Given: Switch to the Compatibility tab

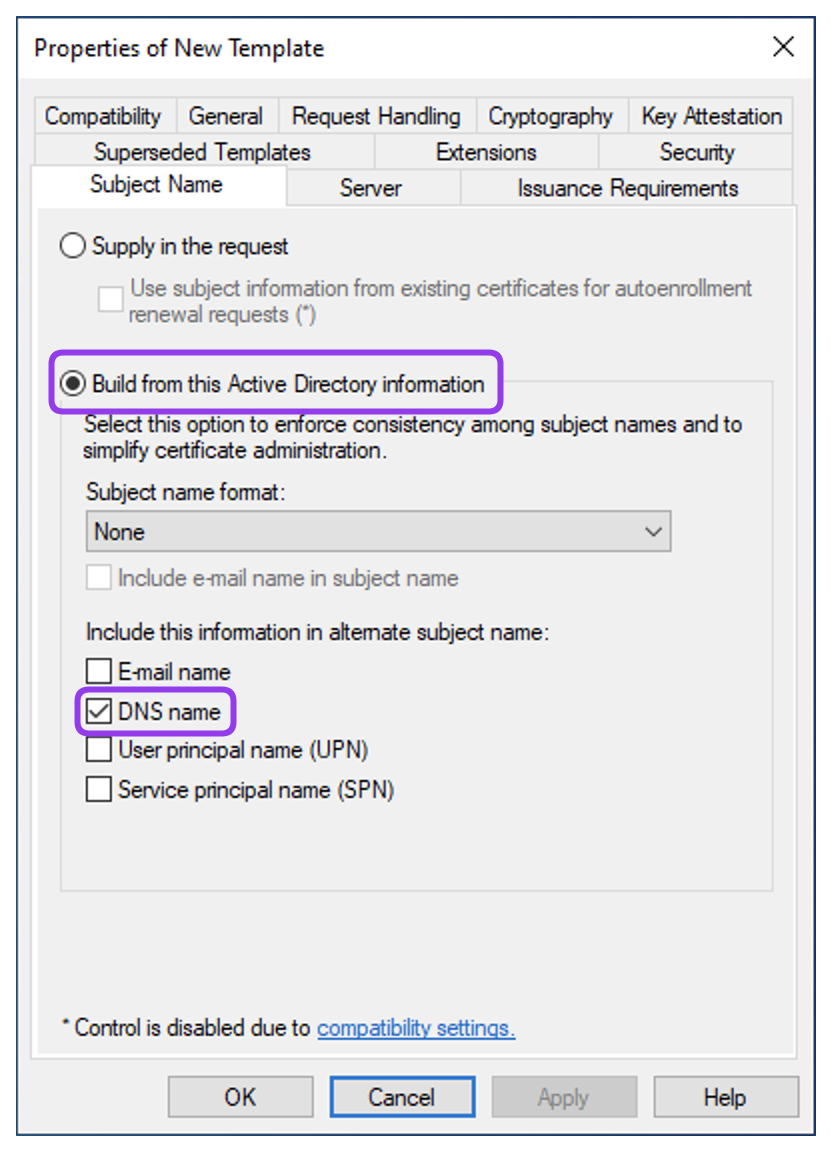Looking at the screenshot, I should pos(104,116).
